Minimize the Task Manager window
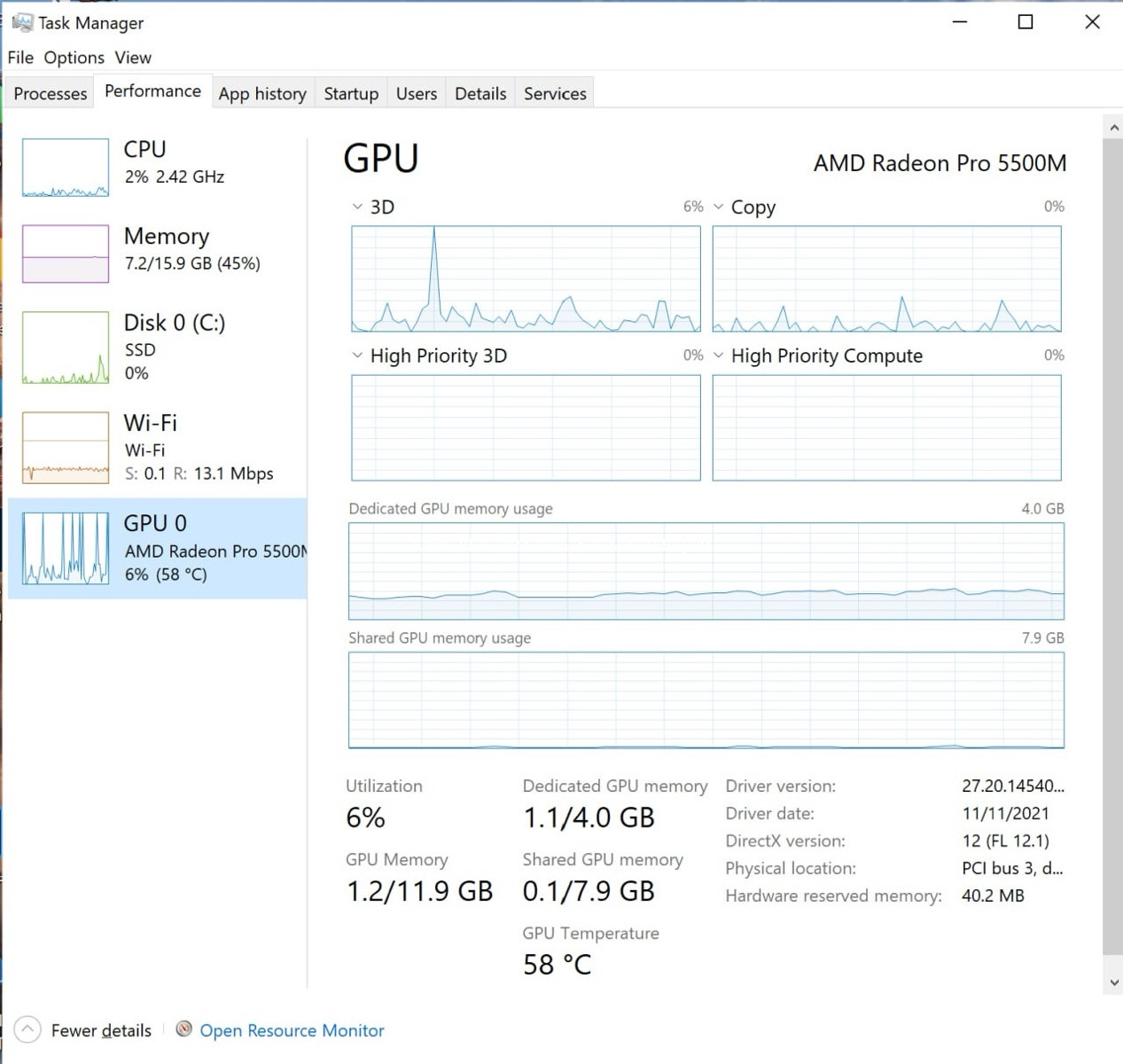Image resolution: width=1123 pixels, height=1064 pixels. (x=959, y=22)
